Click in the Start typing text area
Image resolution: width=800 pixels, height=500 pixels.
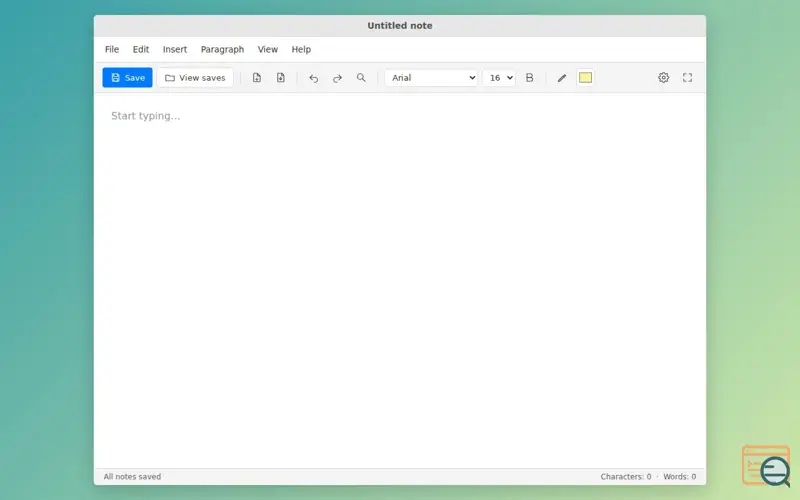pos(400,281)
